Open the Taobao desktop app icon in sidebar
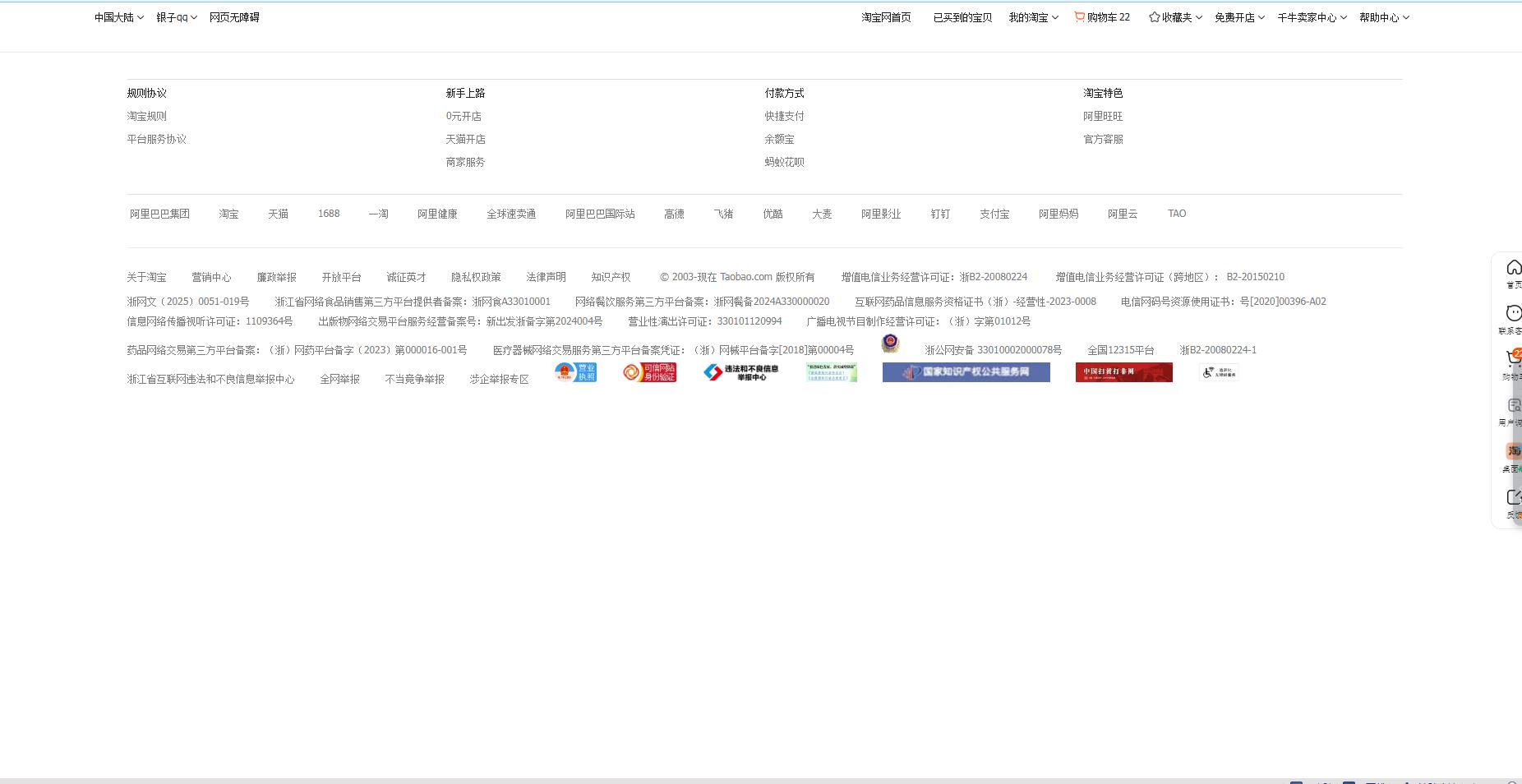 [1514, 451]
